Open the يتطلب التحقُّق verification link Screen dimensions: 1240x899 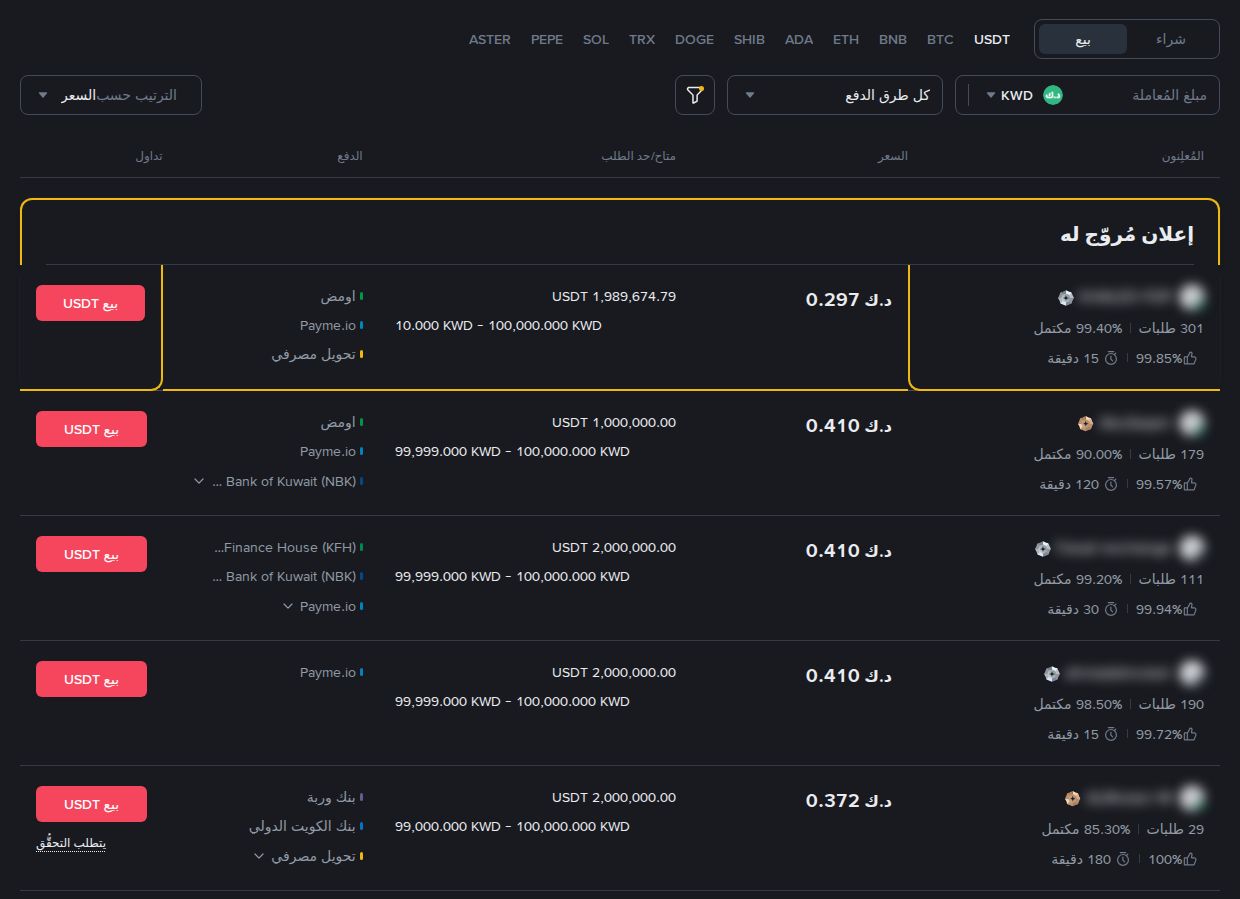click(x=71, y=843)
